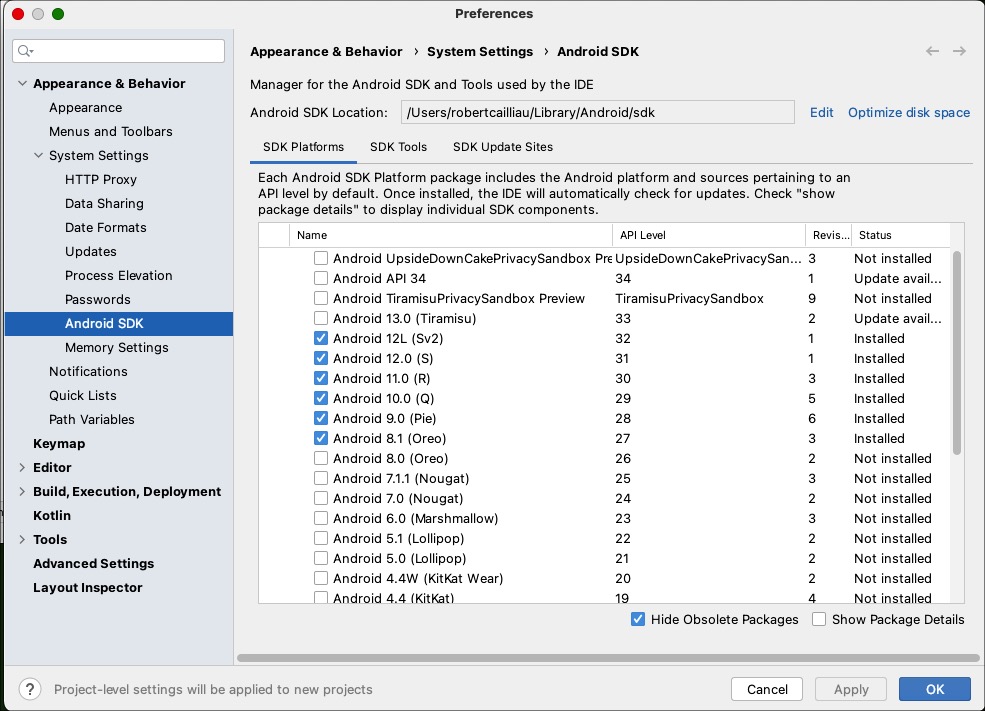Click the Android SDK Location path field
The image size is (985, 711).
point(597,112)
